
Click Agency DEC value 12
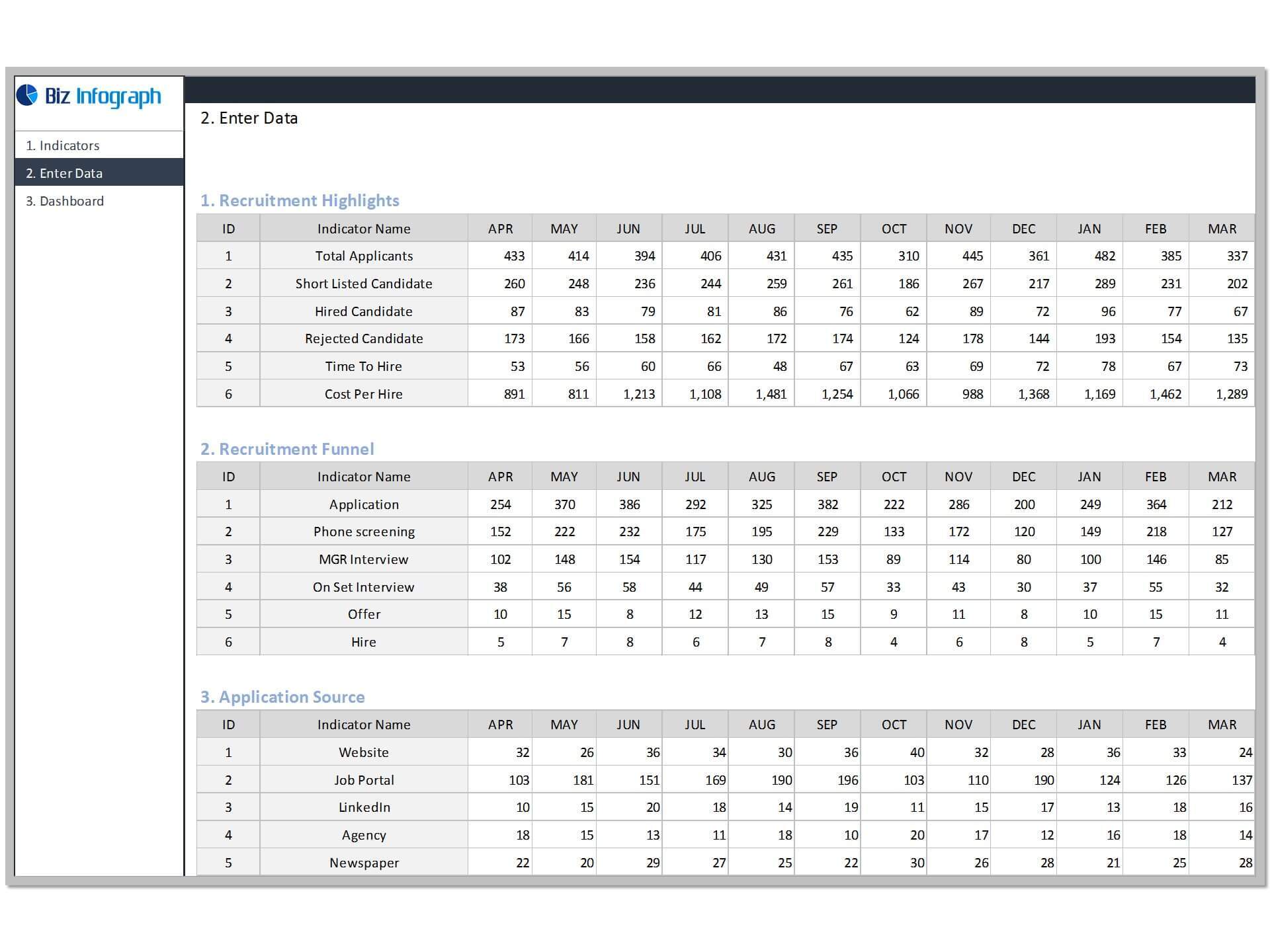coord(1023,835)
